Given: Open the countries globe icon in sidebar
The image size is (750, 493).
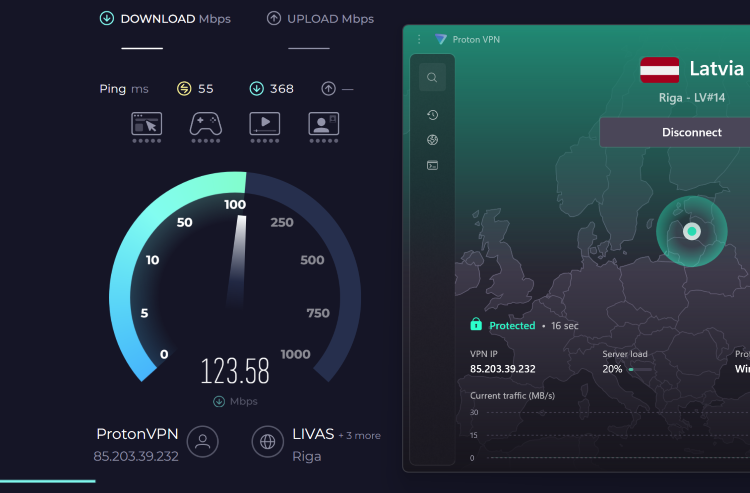Looking at the screenshot, I should pyautogui.click(x=432, y=140).
